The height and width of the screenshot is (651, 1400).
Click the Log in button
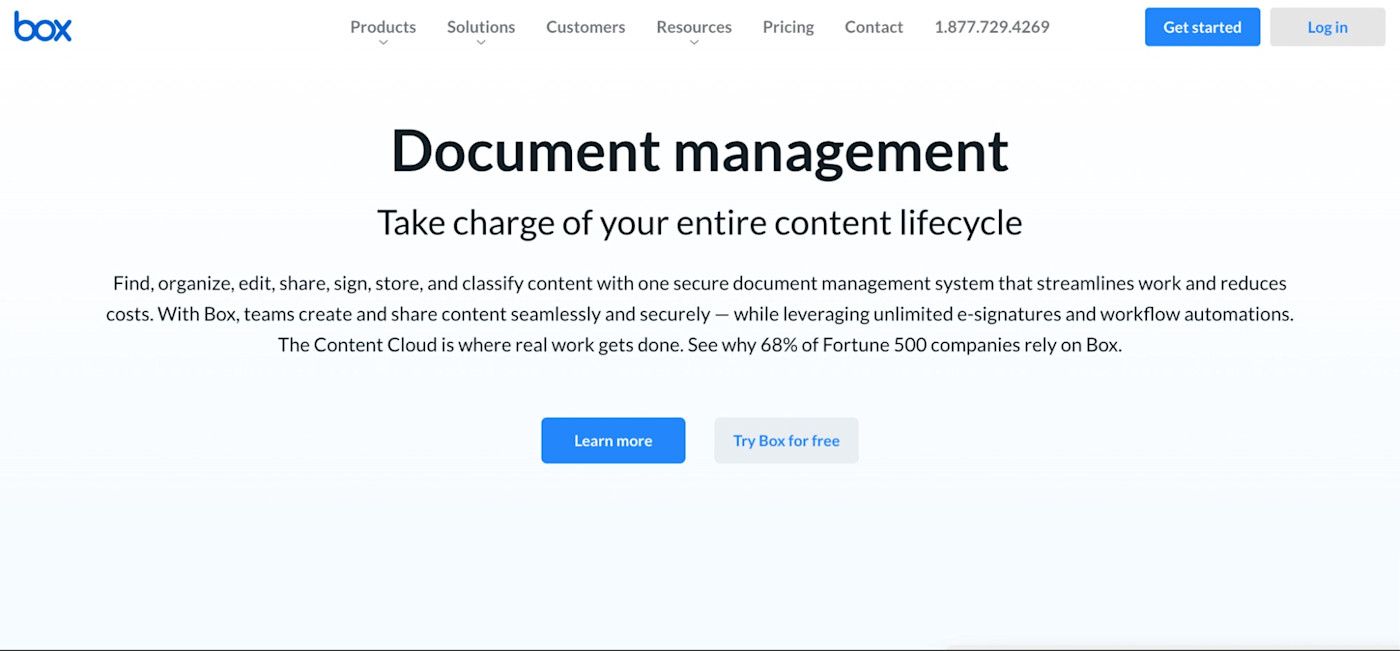[1327, 27]
